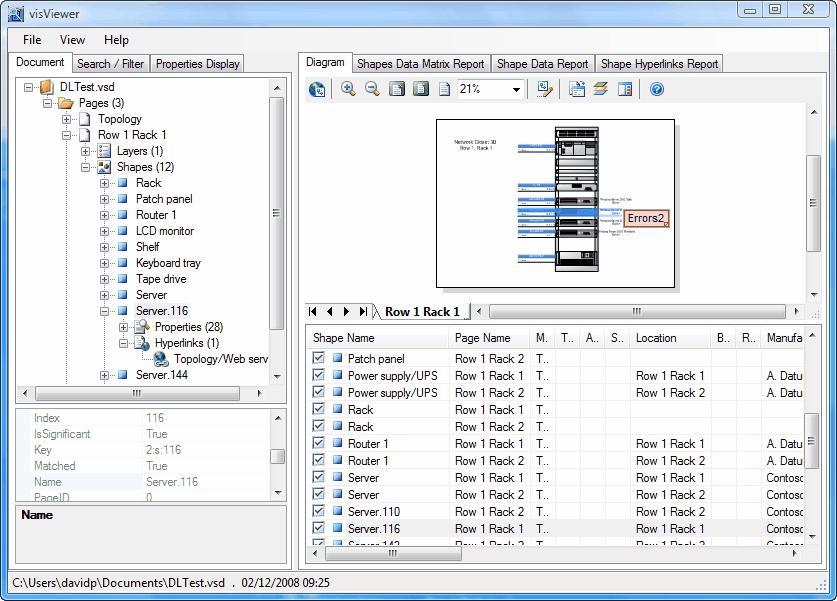Click the Manufa column header
The image size is (837, 601).
coord(783,338)
